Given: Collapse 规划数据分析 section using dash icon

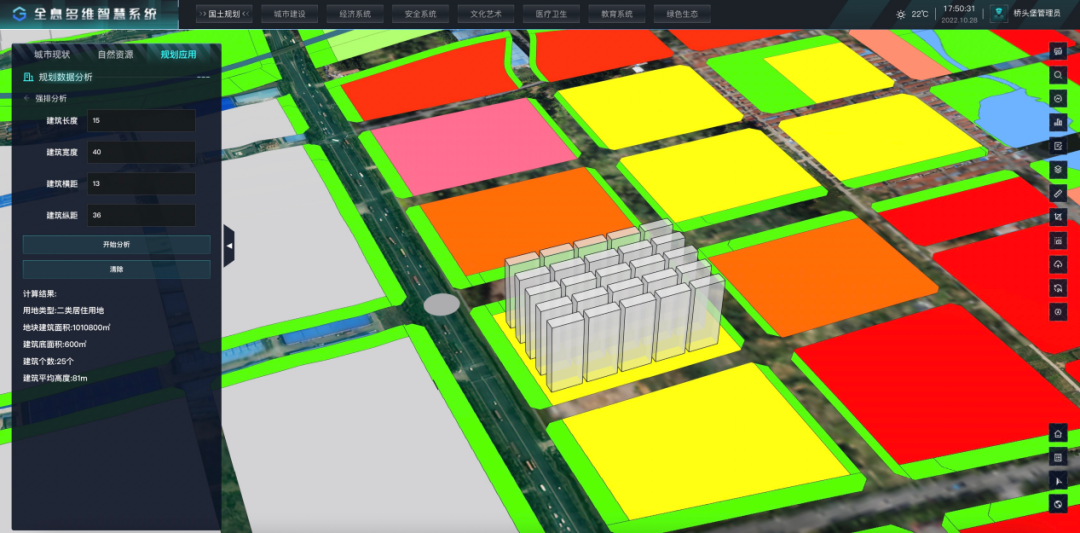Looking at the screenshot, I should point(203,77).
